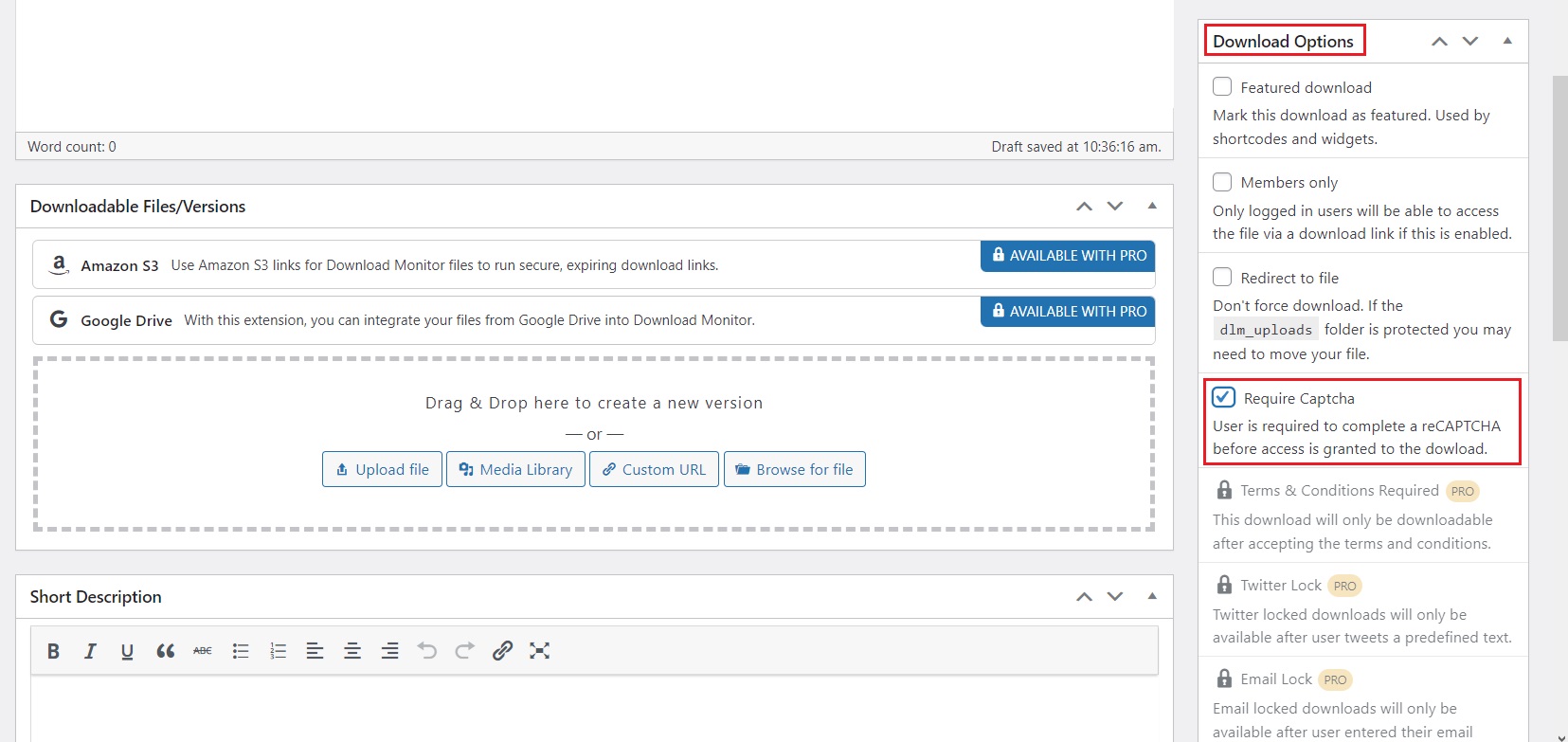
Task: Click Amazon S3 Available With Pro button
Action: (x=1068, y=256)
